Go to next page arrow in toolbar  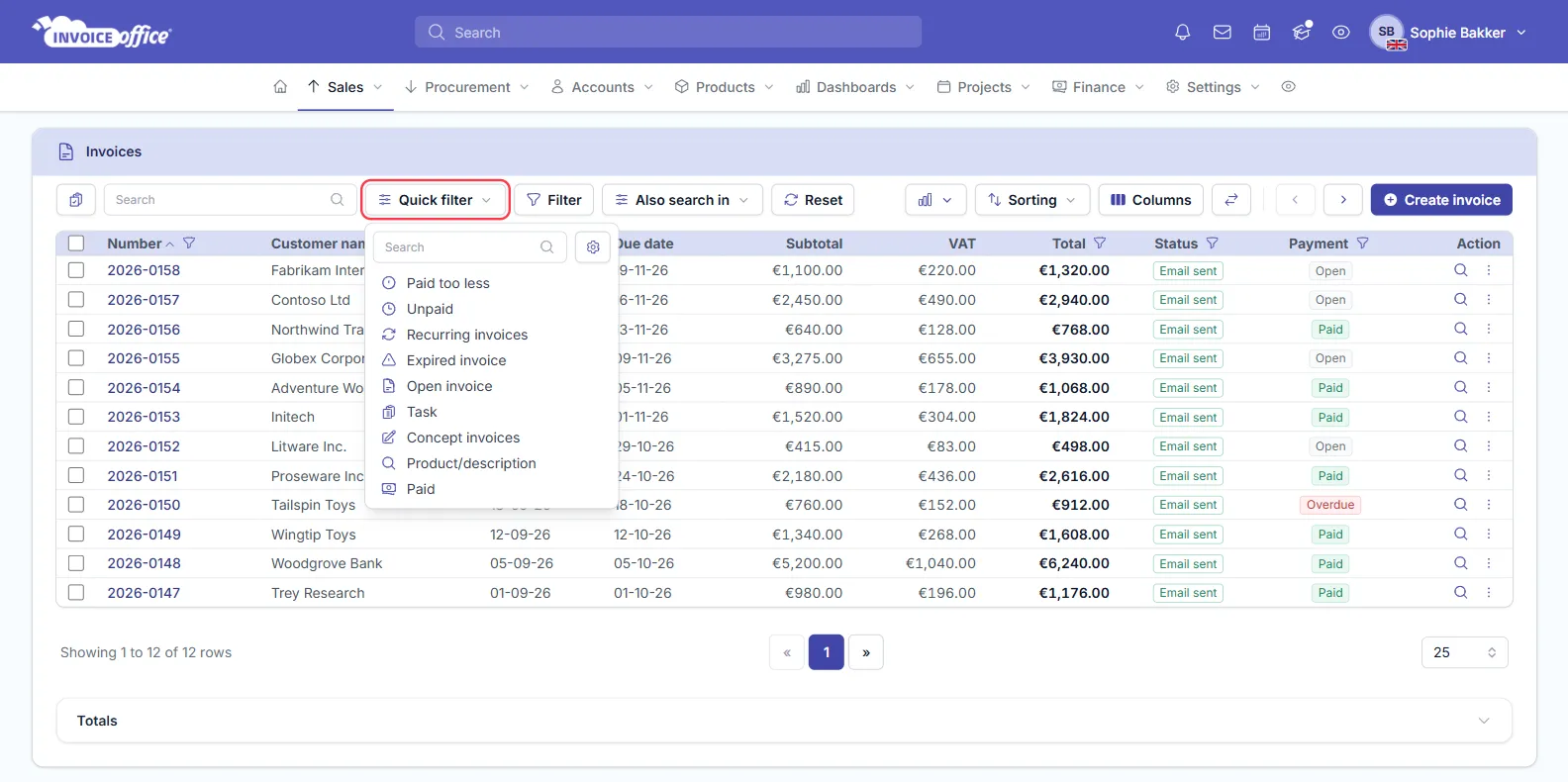[1343, 200]
